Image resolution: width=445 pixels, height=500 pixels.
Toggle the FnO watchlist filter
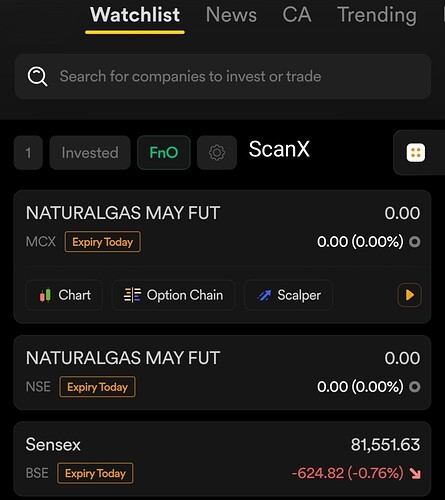(x=164, y=153)
